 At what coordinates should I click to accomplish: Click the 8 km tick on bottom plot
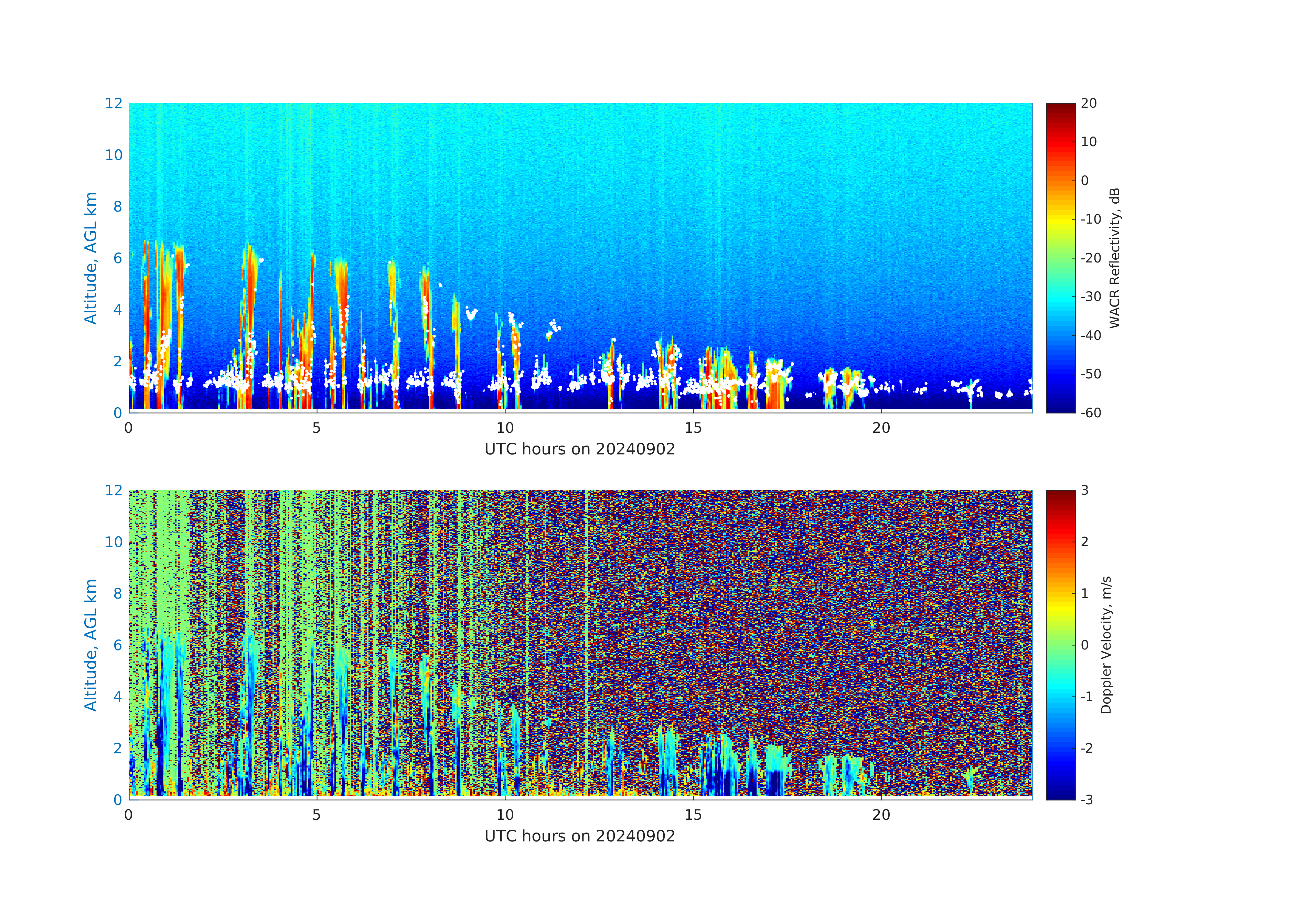[x=117, y=593]
